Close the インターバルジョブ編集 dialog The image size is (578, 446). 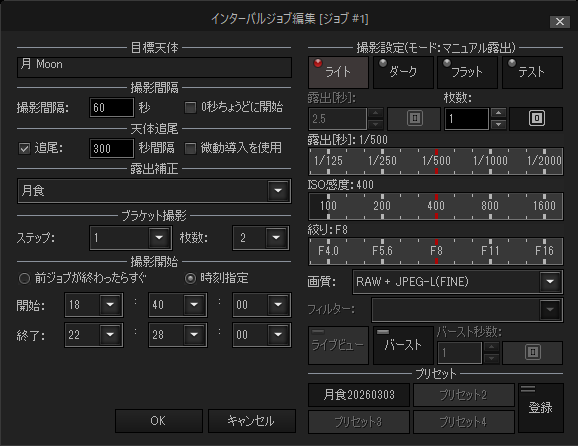pyautogui.click(x=560, y=22)
